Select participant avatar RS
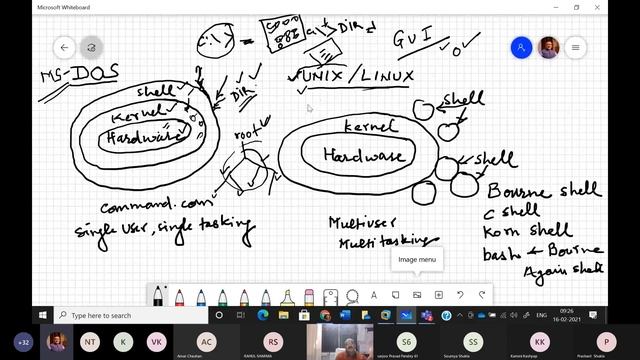Viewport: 640px width, 360px height. point(273,342)
